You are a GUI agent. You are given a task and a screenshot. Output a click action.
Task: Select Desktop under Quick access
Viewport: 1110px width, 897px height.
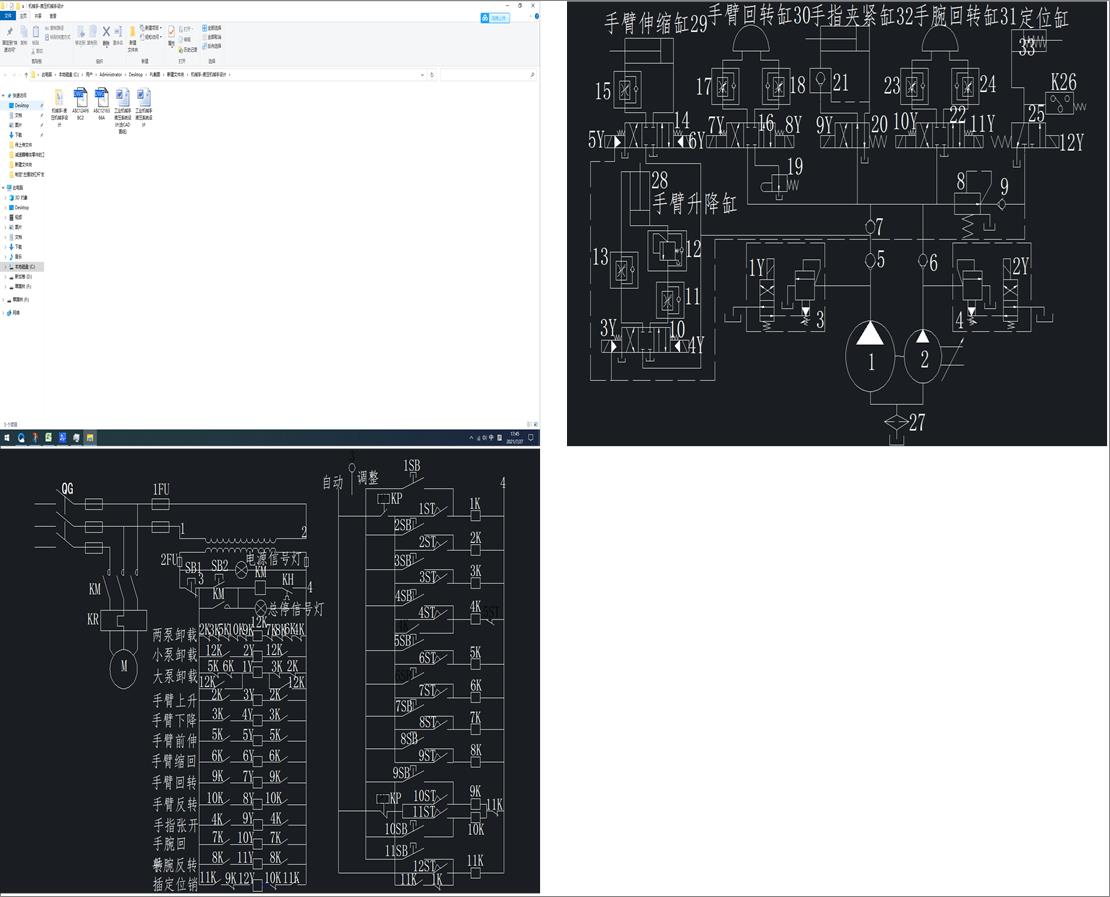tap(21, 105)
